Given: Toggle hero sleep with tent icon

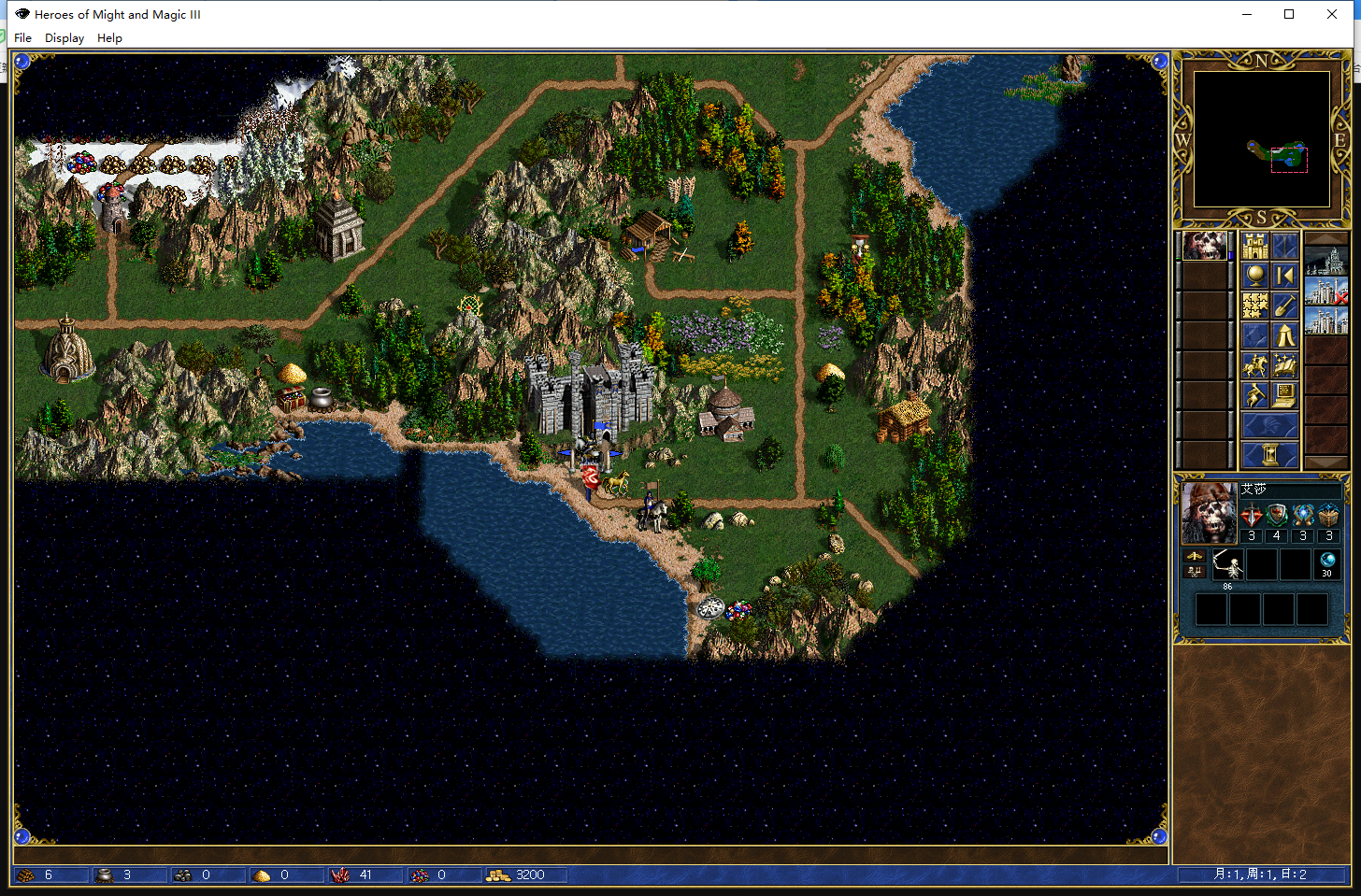Looking at the screenshot, I should click(1284, 335).
